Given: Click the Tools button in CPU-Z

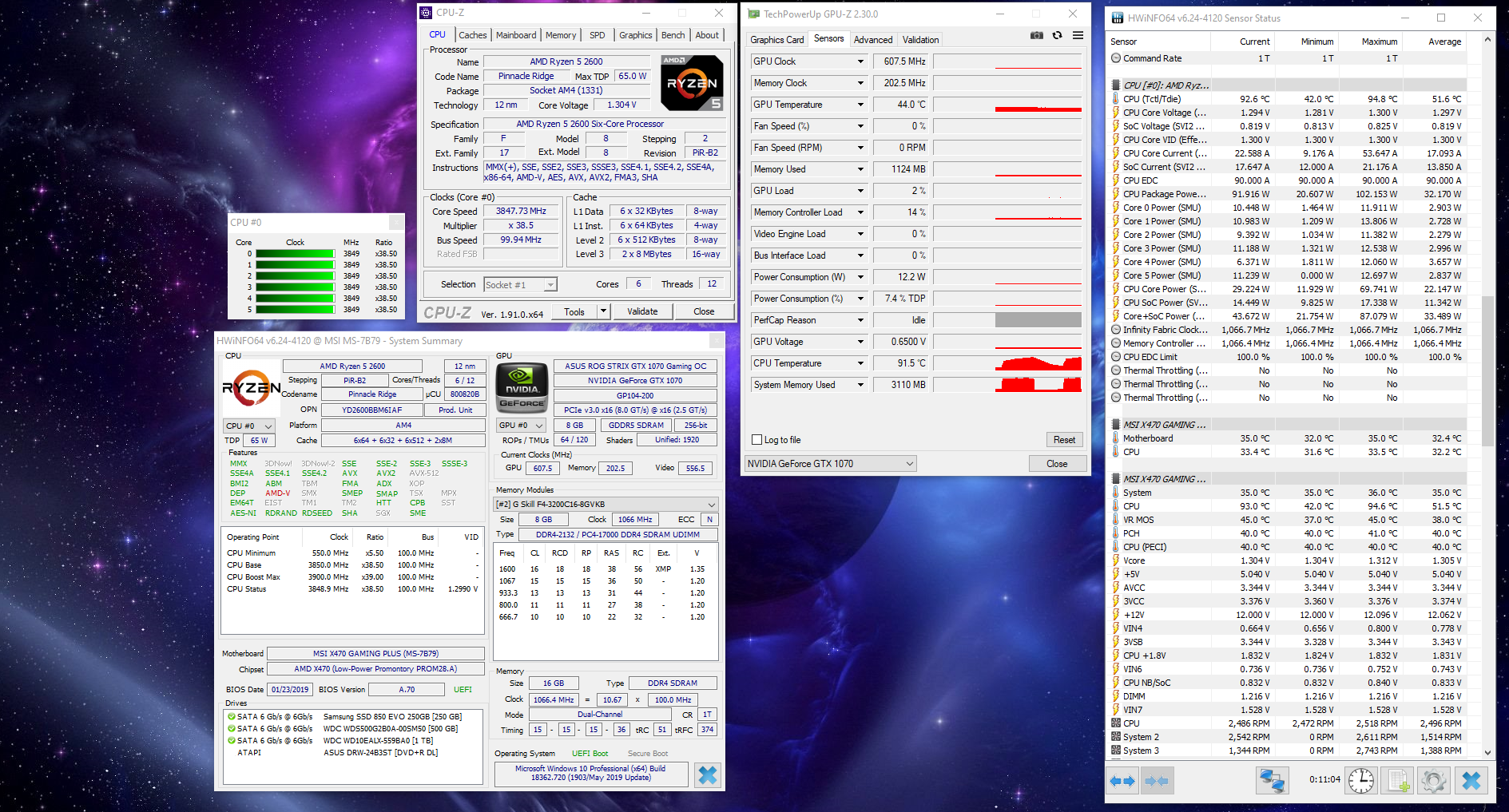Looking at the screenshot, I should pyautogui.click(x=574, y=311).
